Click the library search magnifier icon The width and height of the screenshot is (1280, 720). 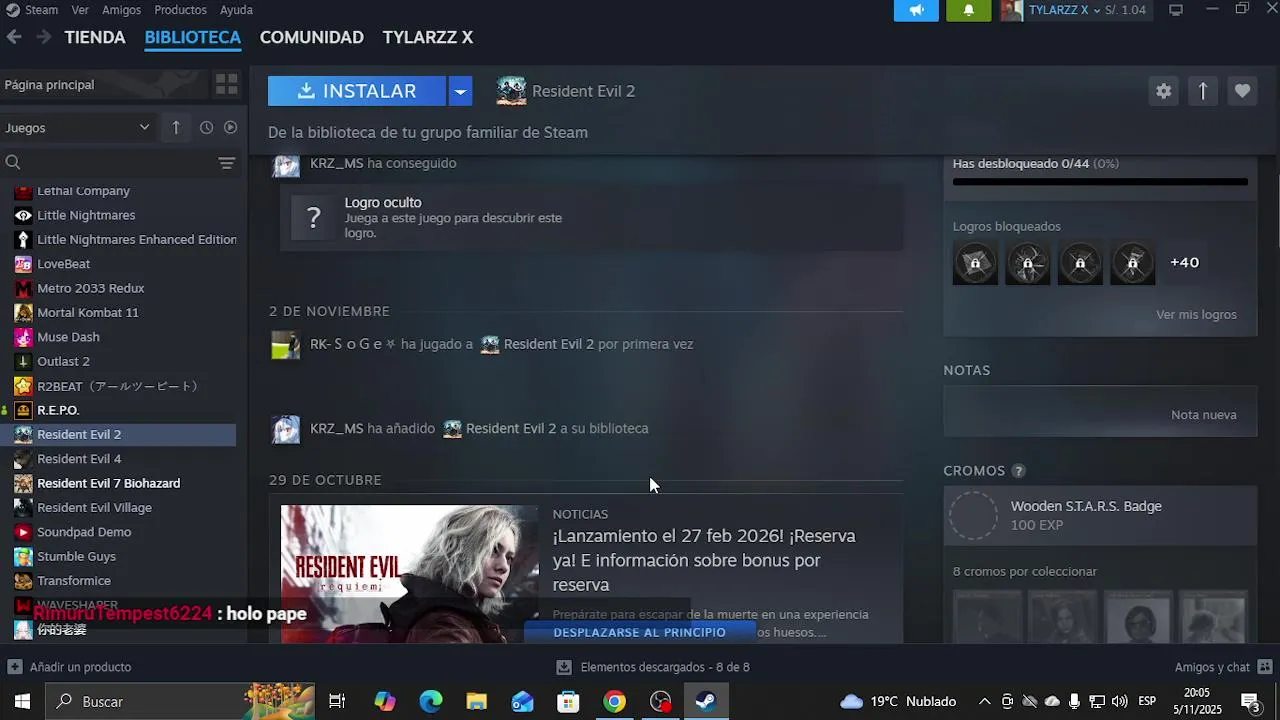[13, 162]
